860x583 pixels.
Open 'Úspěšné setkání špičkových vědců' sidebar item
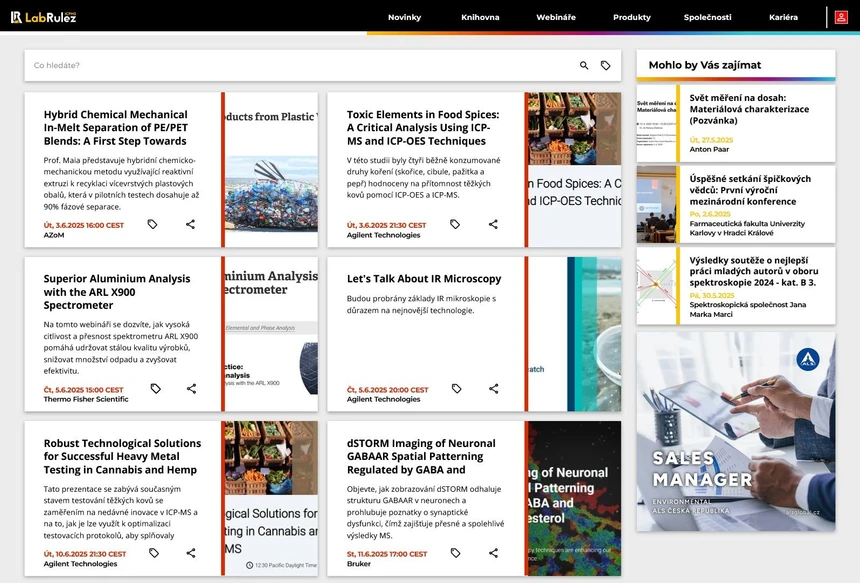click(x=750, y=190)
